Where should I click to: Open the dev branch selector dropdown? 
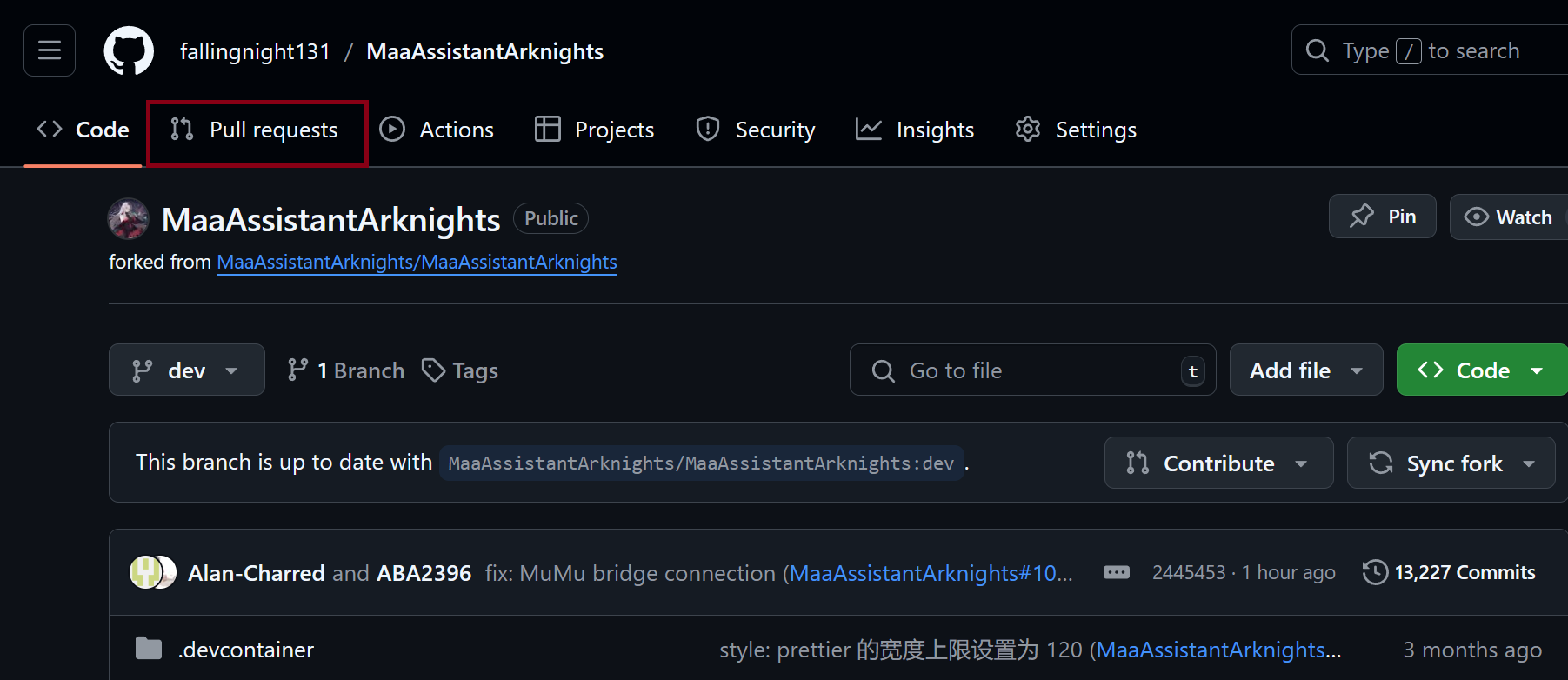point(186,370)
